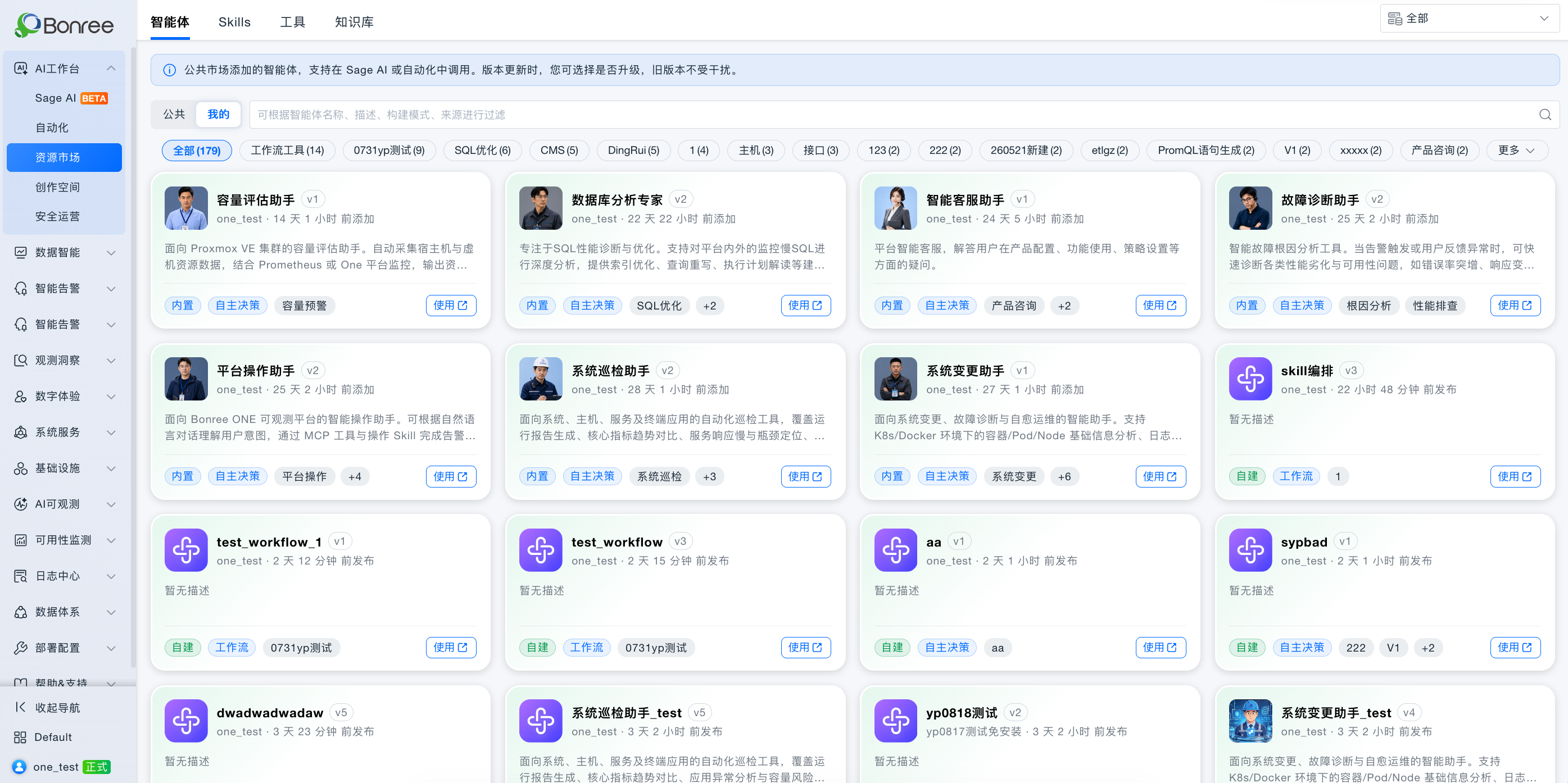Use the 容量评估助手 agent
This screenshot has height=783, width=1568.
[450, 306]
